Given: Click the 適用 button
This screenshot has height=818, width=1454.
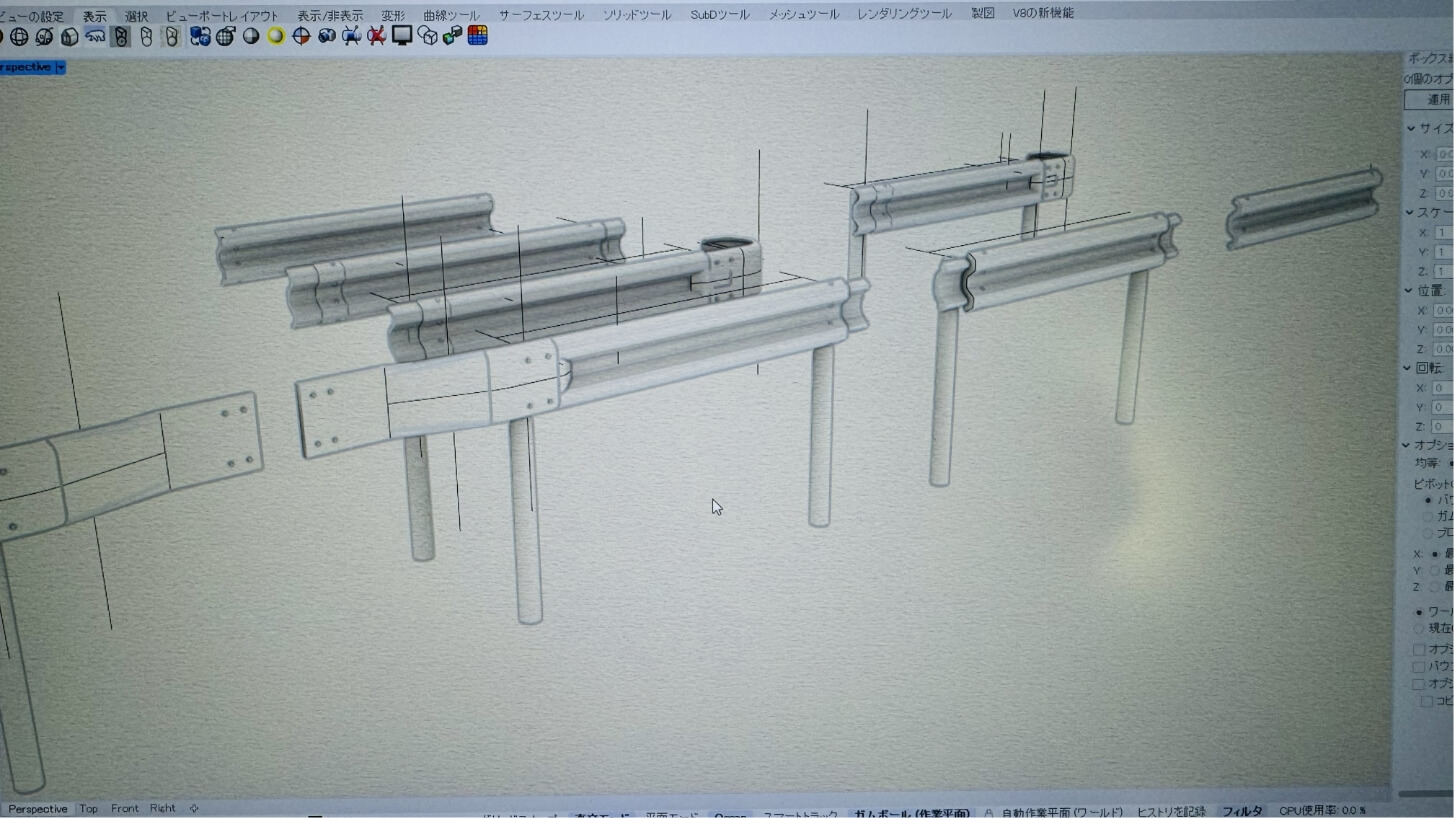Looking at the screenshot, I should 1436,99.
